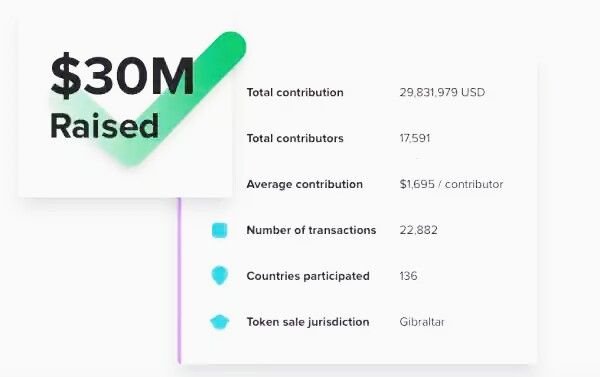This screenshot has height=377, width=600.
Task: Click the 22,882 transactions value
Action: 419,230
